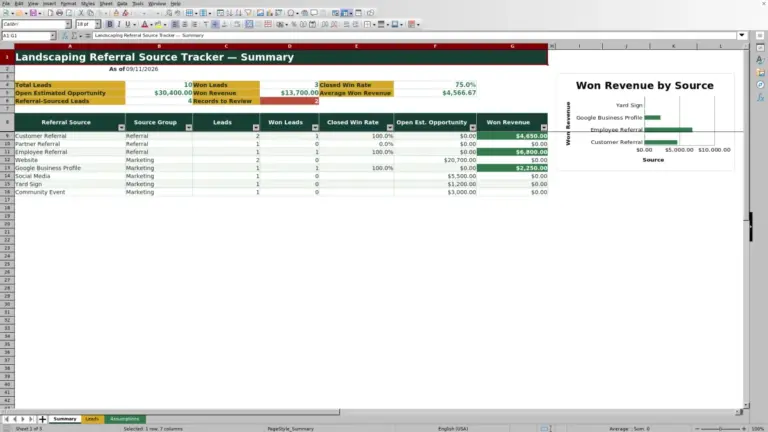
Task: Switch to the Leads sheet tab
Action: 92,419
